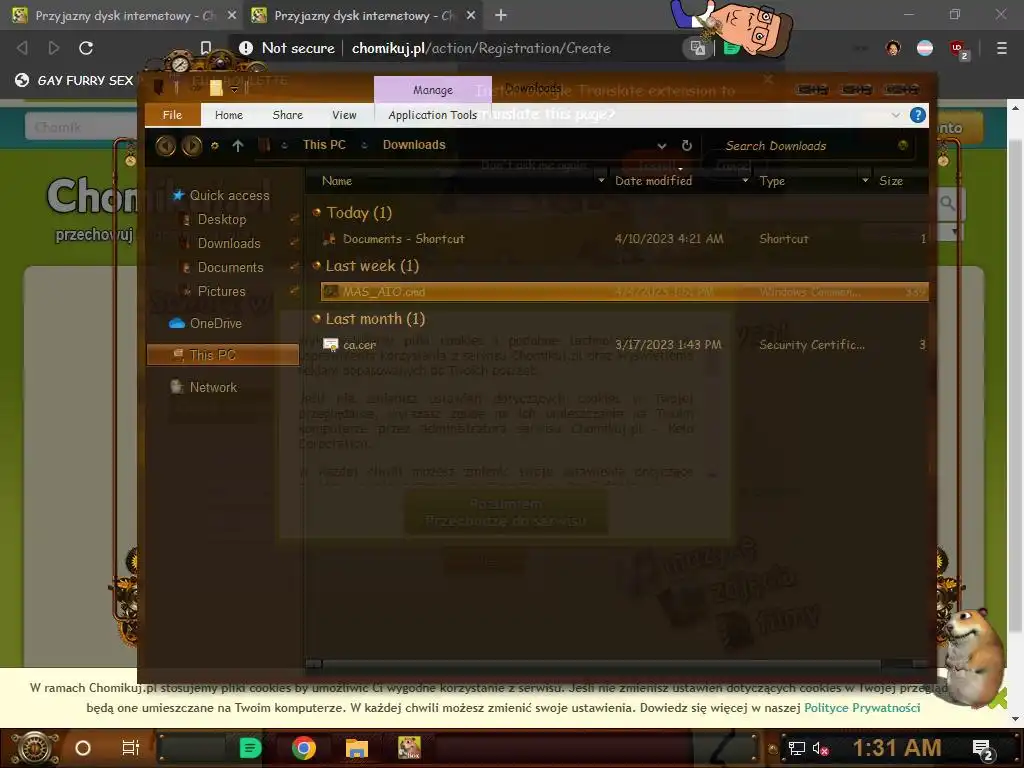The width and height of the screenshot is (1024, 768).
Task: Reload the page in the browser
Action: coord(86,48)
